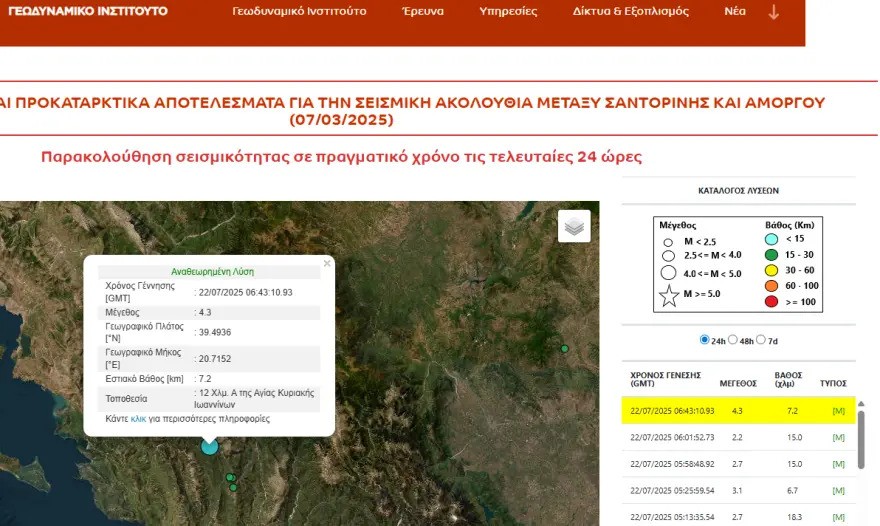The image size is (880, 526).
Task: Expand the Δίκτυα & Εξοπλισμός menu
Action: pos(630,11)
